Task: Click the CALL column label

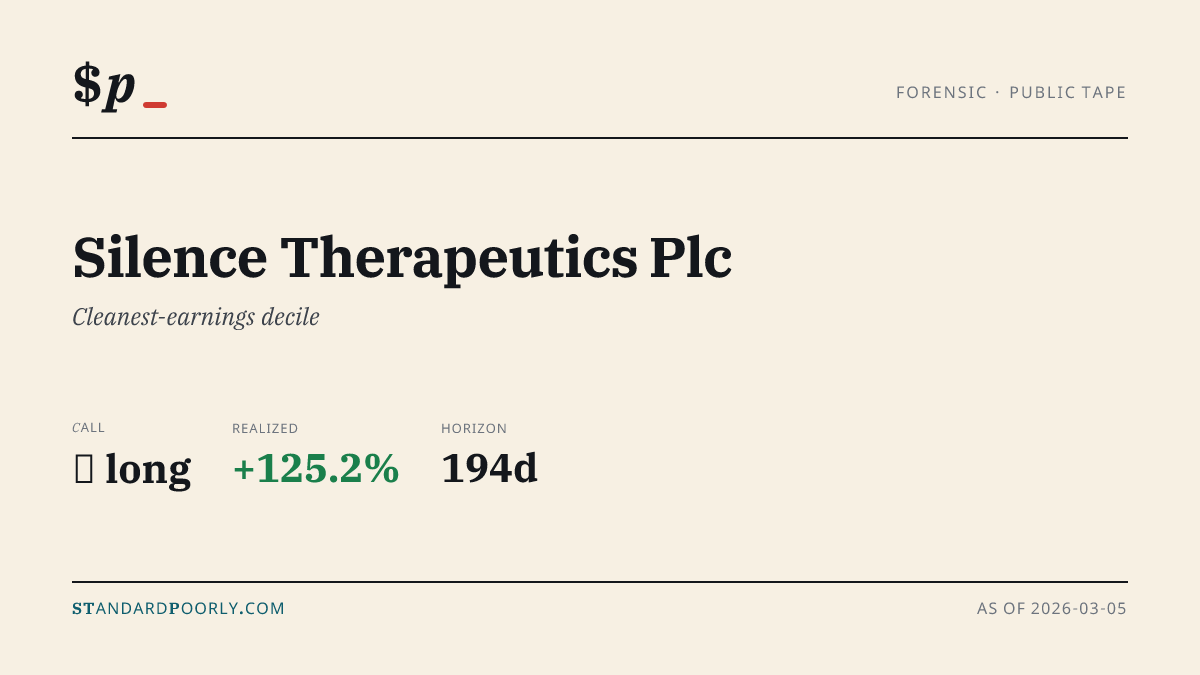Action: [88, 428]
